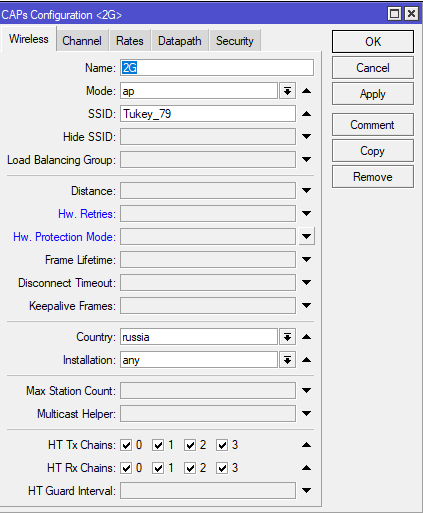Collapse the HT Rx Chains field
This screenshot has height=513, width=423.
(x=306, y=468)
